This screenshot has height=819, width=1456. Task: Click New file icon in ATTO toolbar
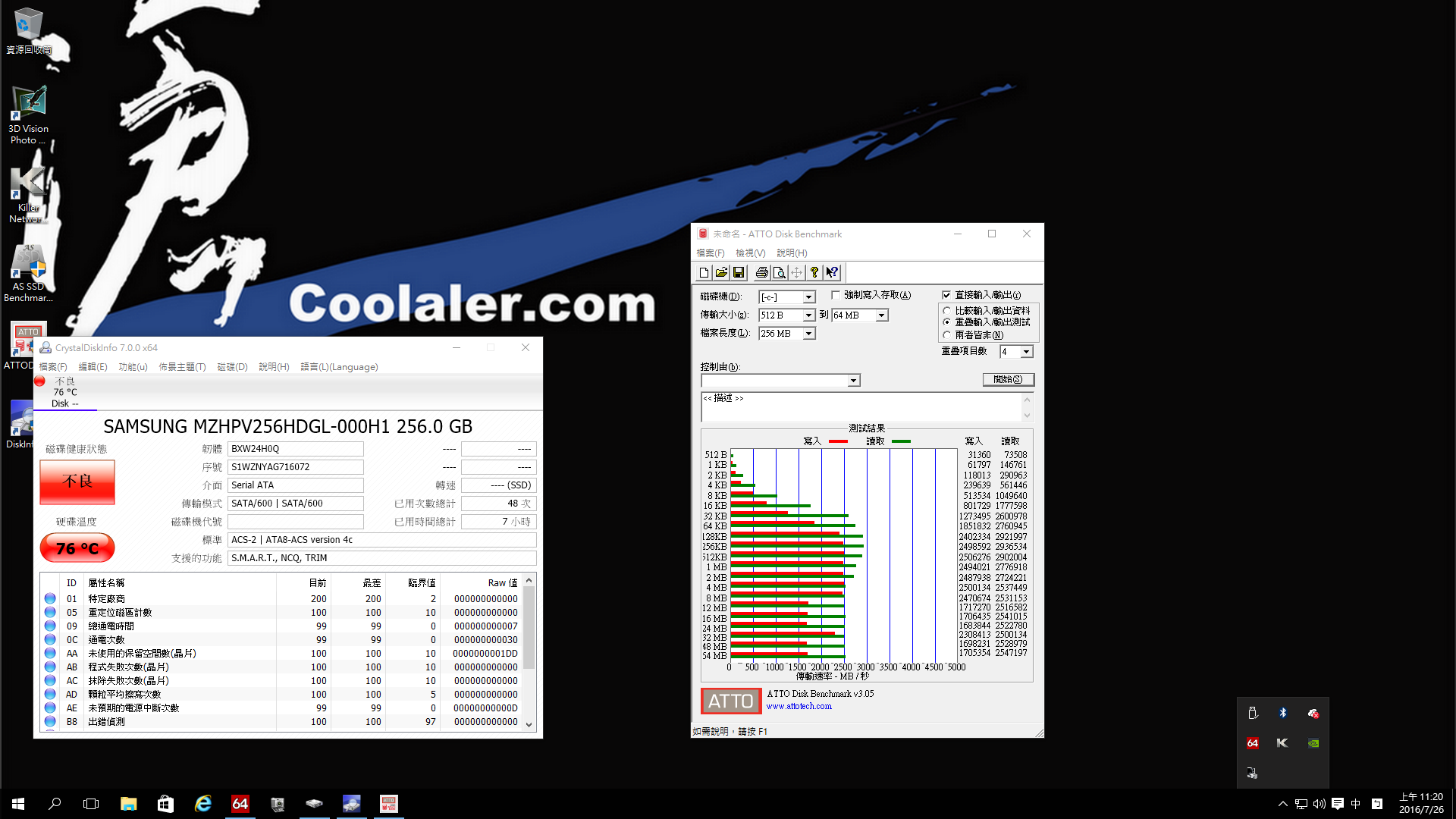[704, 272]
